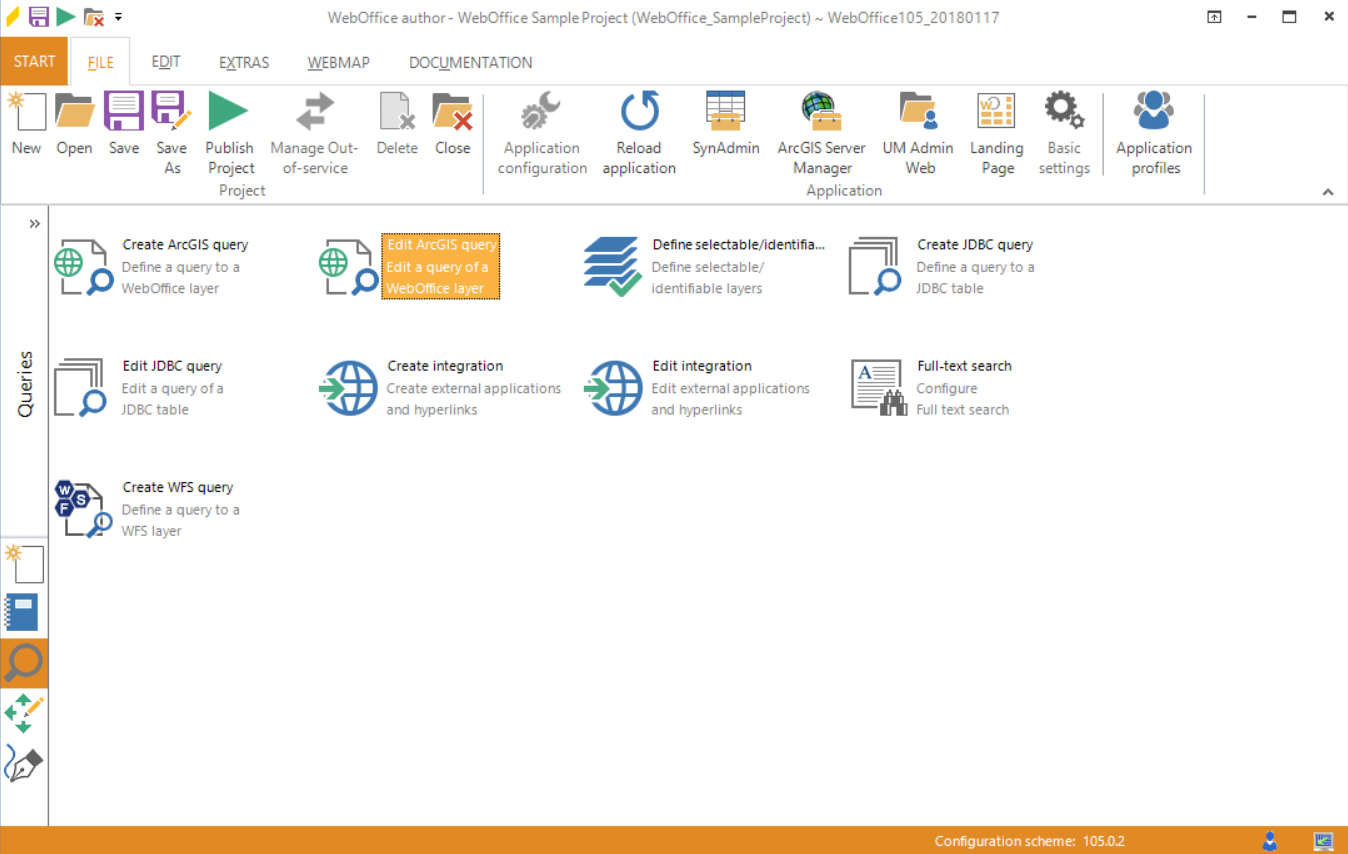Click the Delete document icon
The width and height of the screenshot is (1348, 854).
pos(397,111)
